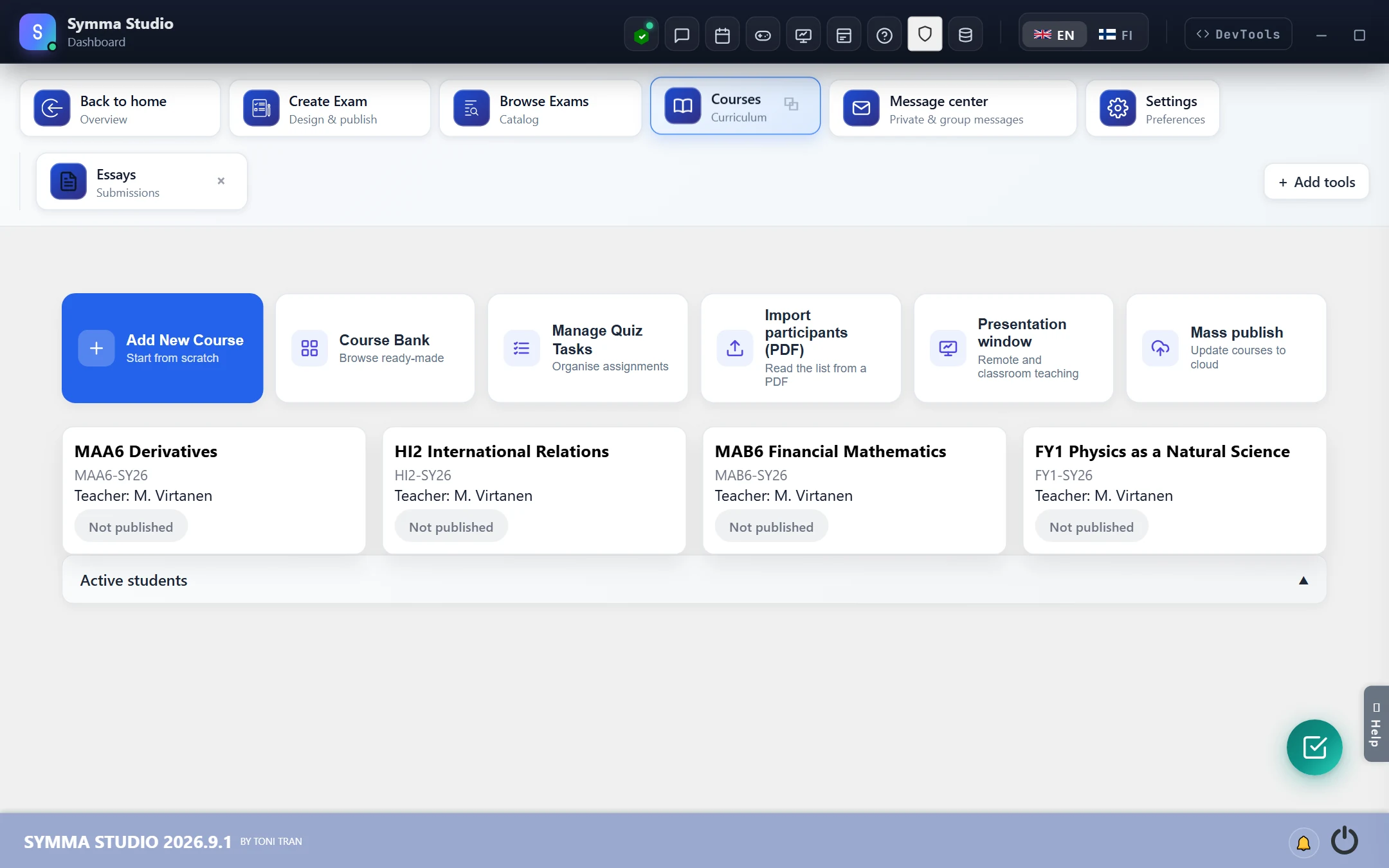Click the Browse Exams search-list icon
Viewport: 1389px width, 868px height.
pos(471,108)
